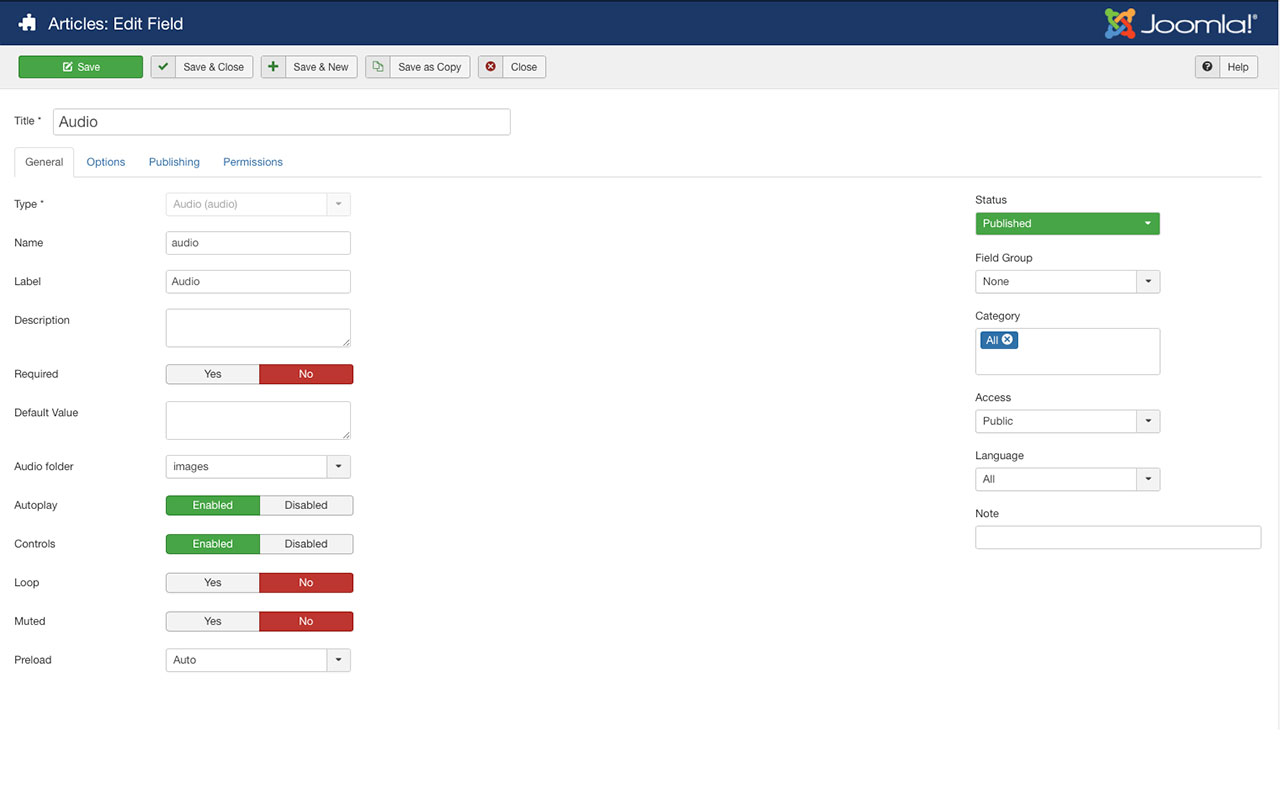Click the Label input field
Image resolution: width=1280 pixels, height=800 pixels.
pos(258,281)
